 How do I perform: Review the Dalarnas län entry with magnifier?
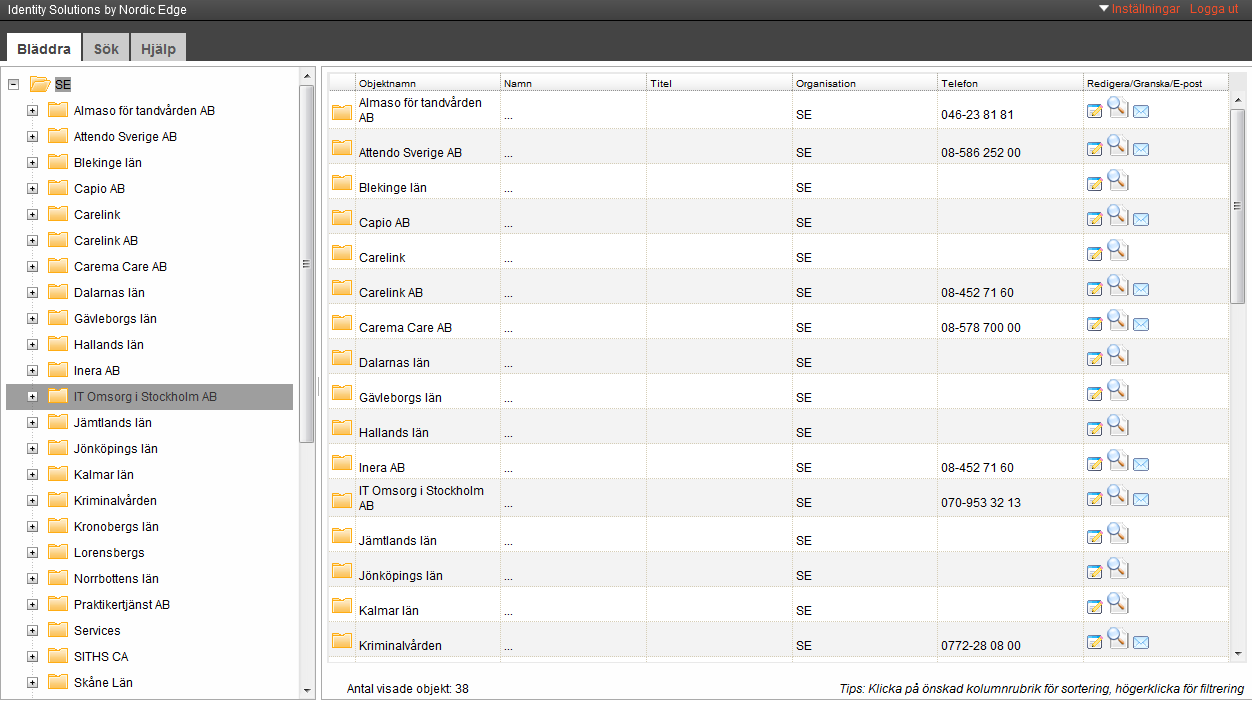[1117, 355]
